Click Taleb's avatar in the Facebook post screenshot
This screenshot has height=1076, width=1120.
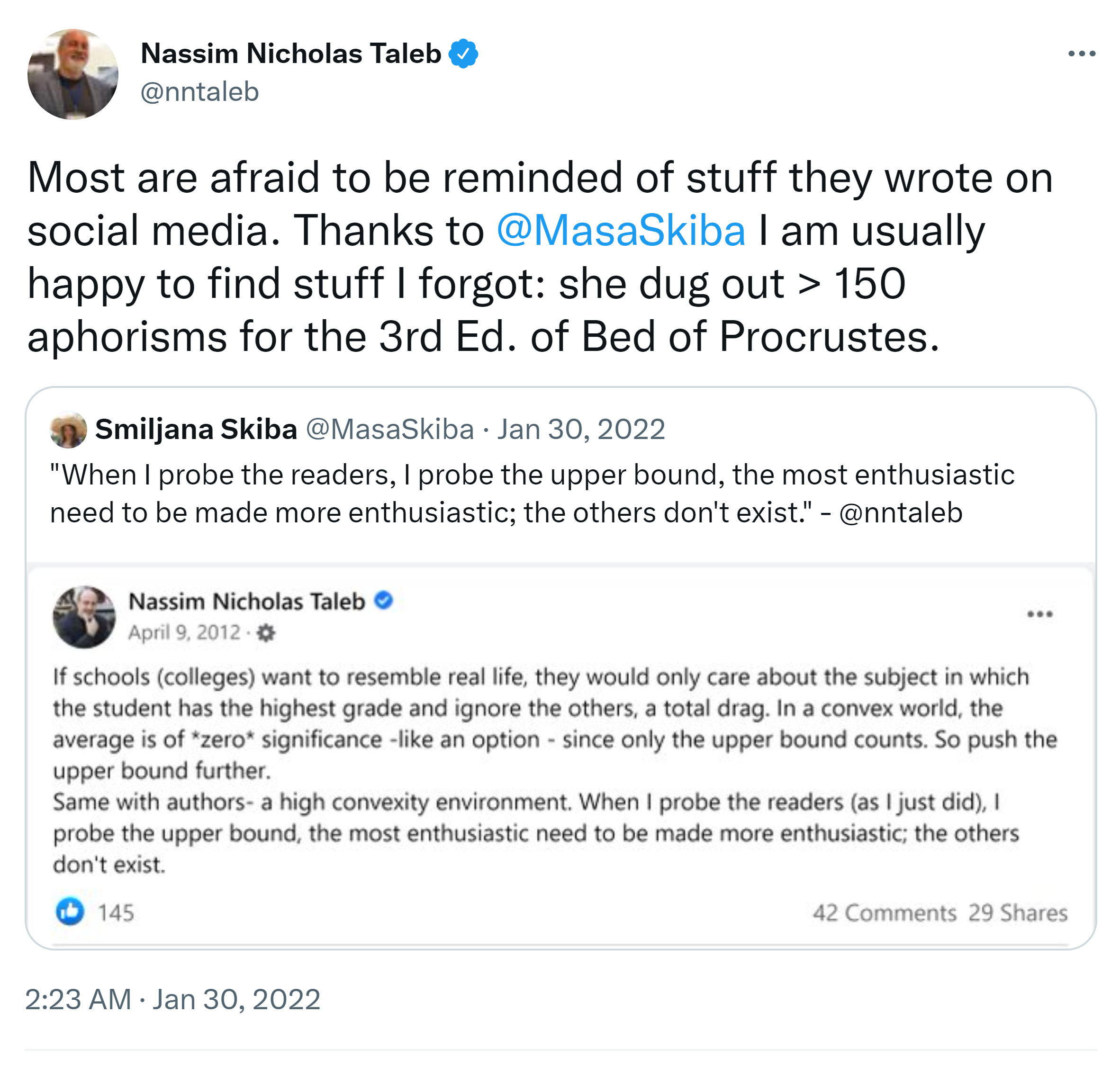click(x=84, y=617)
